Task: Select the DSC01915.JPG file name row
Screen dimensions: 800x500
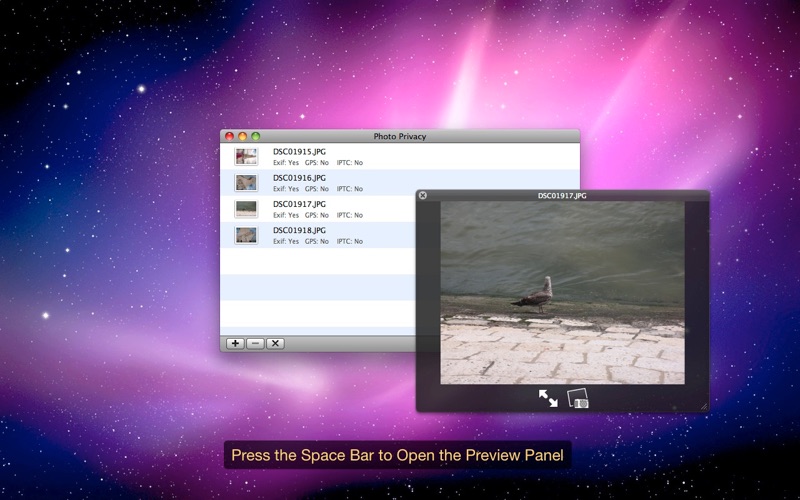Action: [300, 152]
